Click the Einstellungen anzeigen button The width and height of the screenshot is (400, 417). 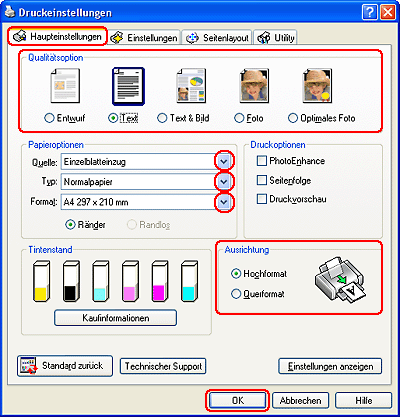click(x=330, y=366)
